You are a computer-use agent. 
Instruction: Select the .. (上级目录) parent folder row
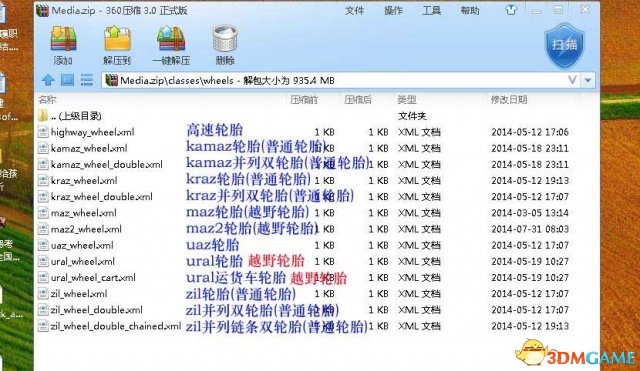(76, 116)
